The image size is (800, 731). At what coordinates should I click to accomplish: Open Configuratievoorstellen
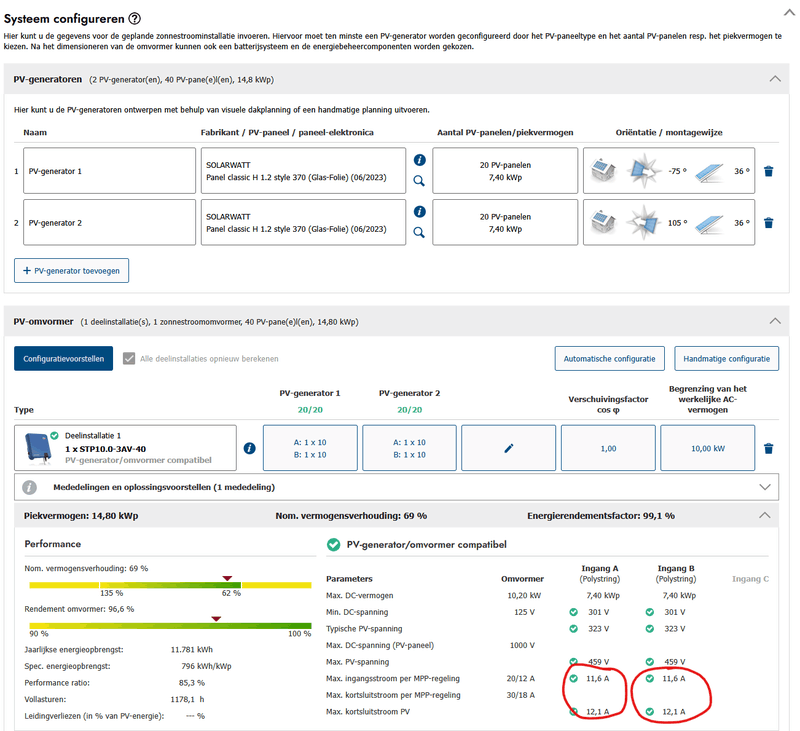click(x=63, y=357)
